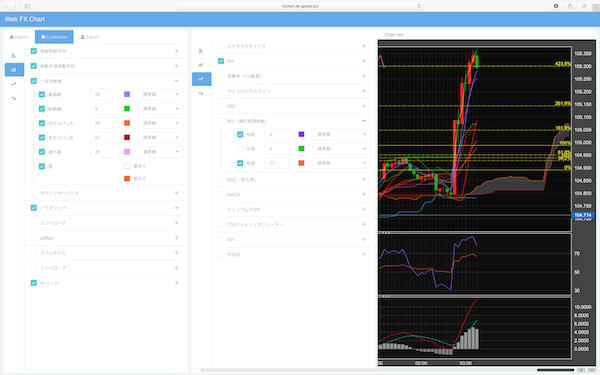Image resolution: width=600 pixels, height=375 pixels.
Task: Click left small button beside chart scrollbar
Action: click(581, 370)
